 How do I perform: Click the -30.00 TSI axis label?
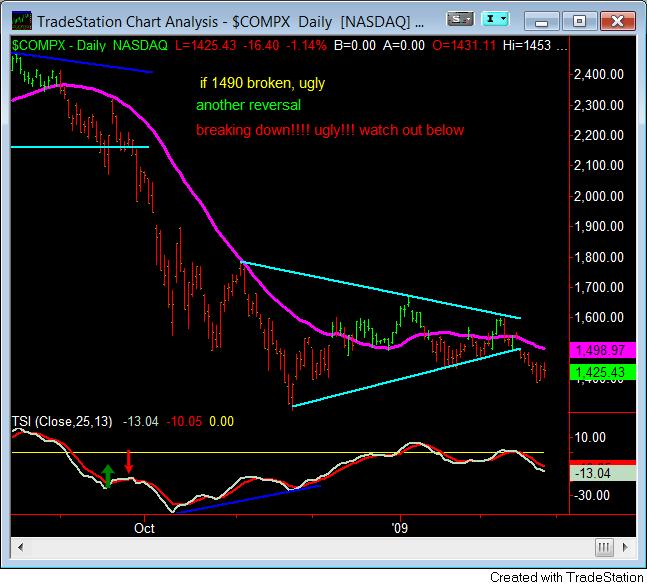(x=592, y=495)
